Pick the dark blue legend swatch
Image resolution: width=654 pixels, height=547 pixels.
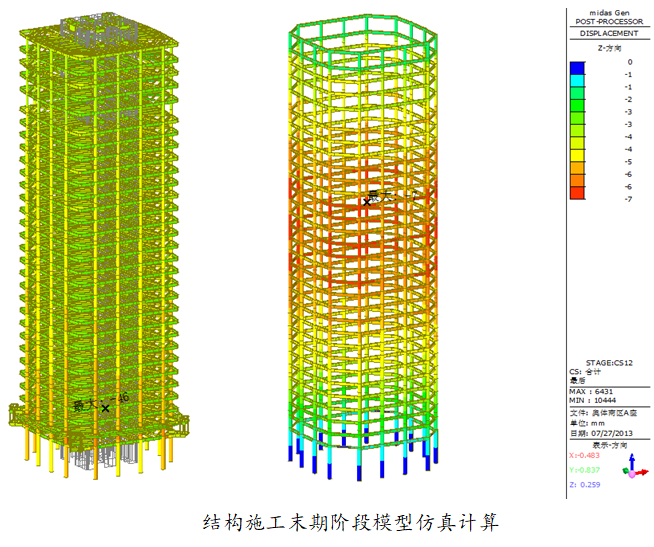[x=577, y=68]
